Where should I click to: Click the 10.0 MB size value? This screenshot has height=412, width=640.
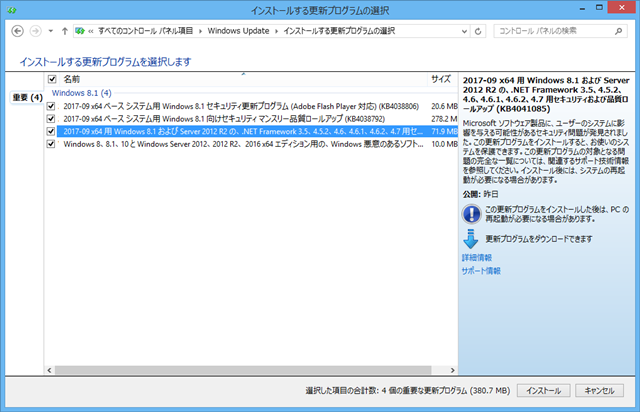(x=444, y=144)
